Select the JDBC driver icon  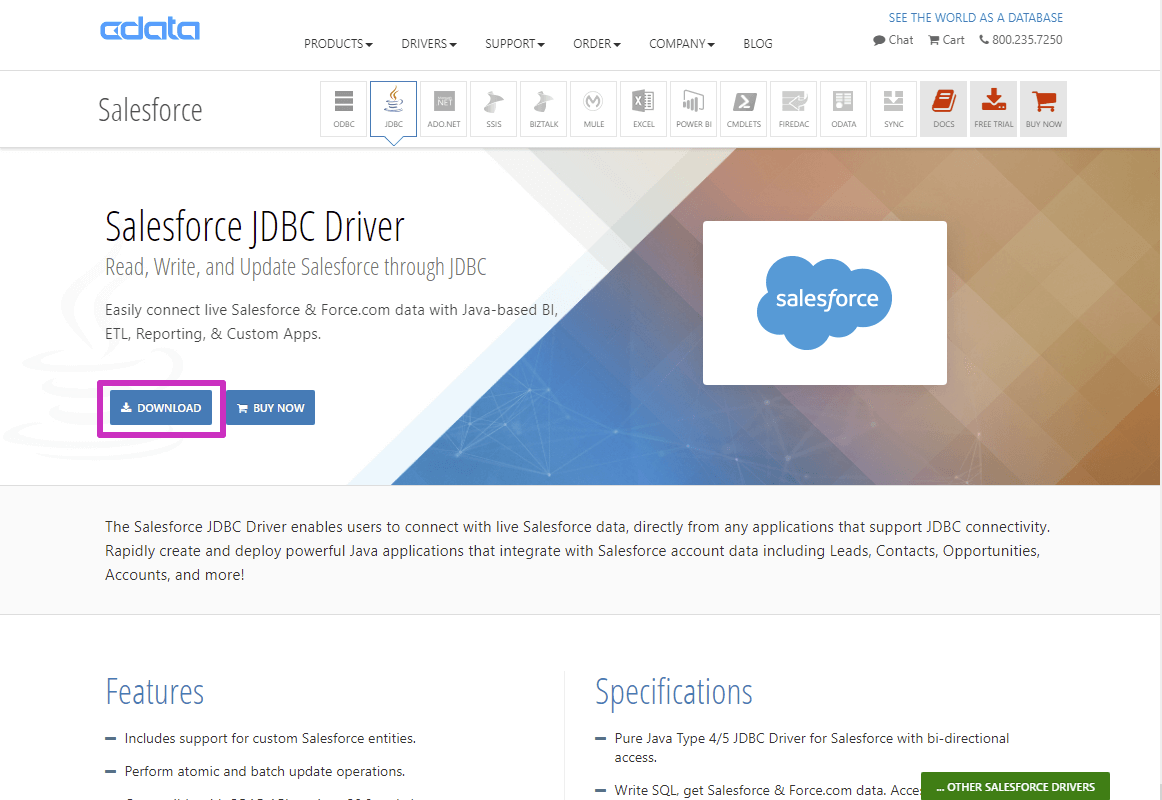click(x=394, y=109)
